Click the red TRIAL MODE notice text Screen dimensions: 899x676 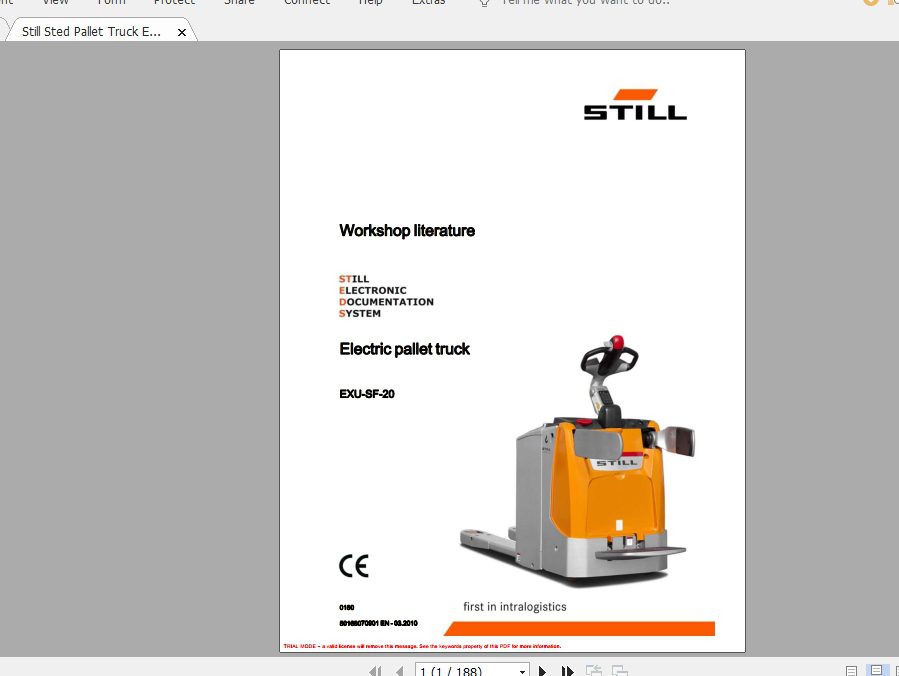click(422, 646)
